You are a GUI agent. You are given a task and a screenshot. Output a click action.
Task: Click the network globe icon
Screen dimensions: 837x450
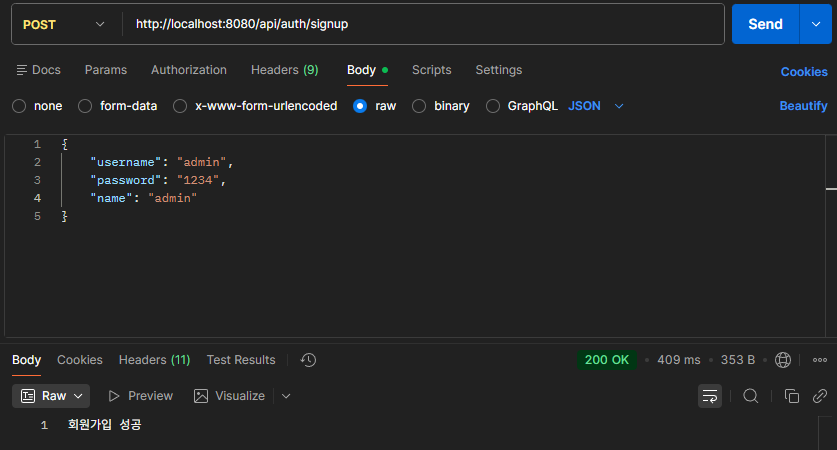[783, 360]
